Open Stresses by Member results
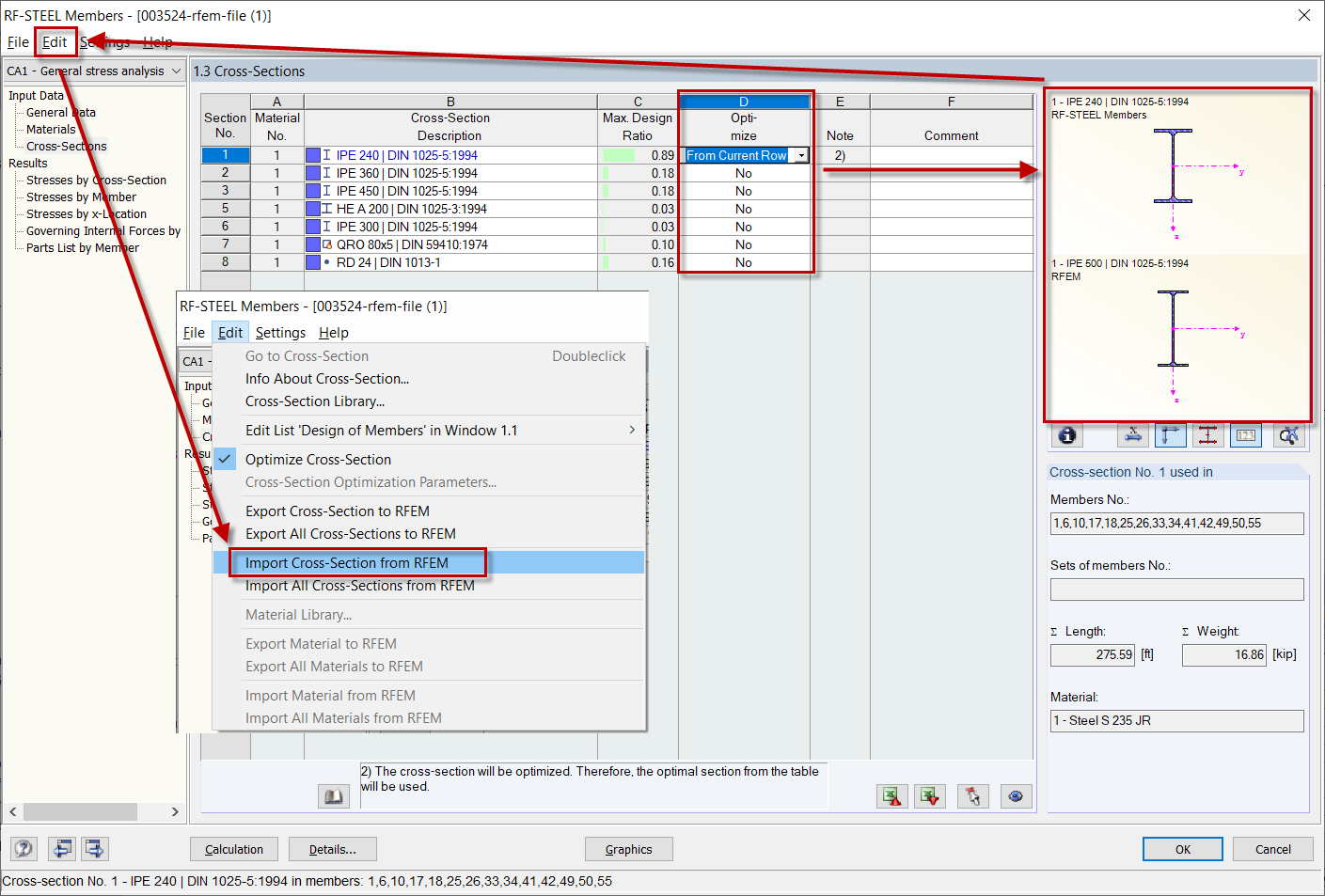Image resolution: width=1325 pixels, height=896 pixels. coord(81,197)
